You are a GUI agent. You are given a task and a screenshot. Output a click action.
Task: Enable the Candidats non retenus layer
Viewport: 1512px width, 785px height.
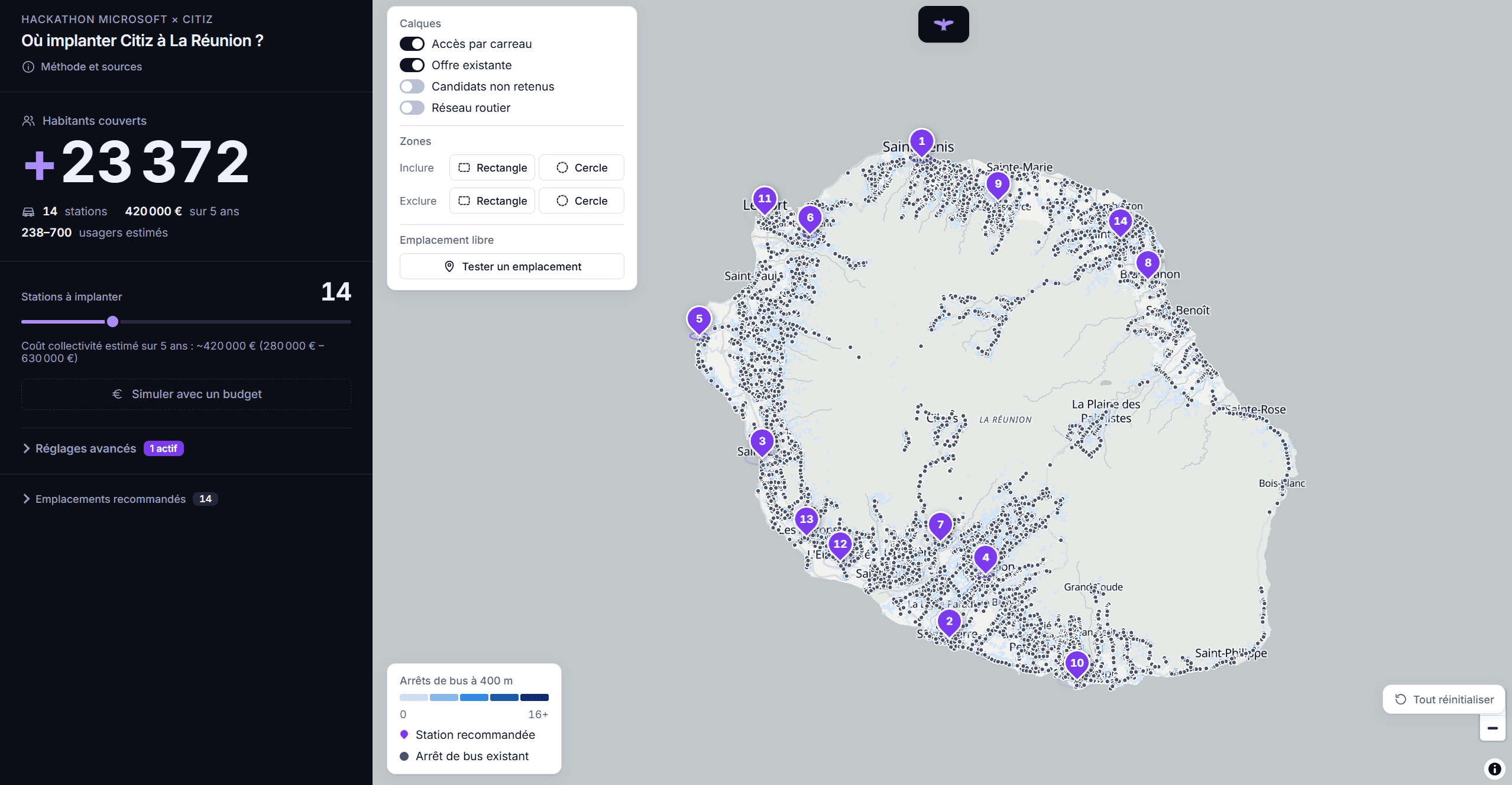coord(412,86)
